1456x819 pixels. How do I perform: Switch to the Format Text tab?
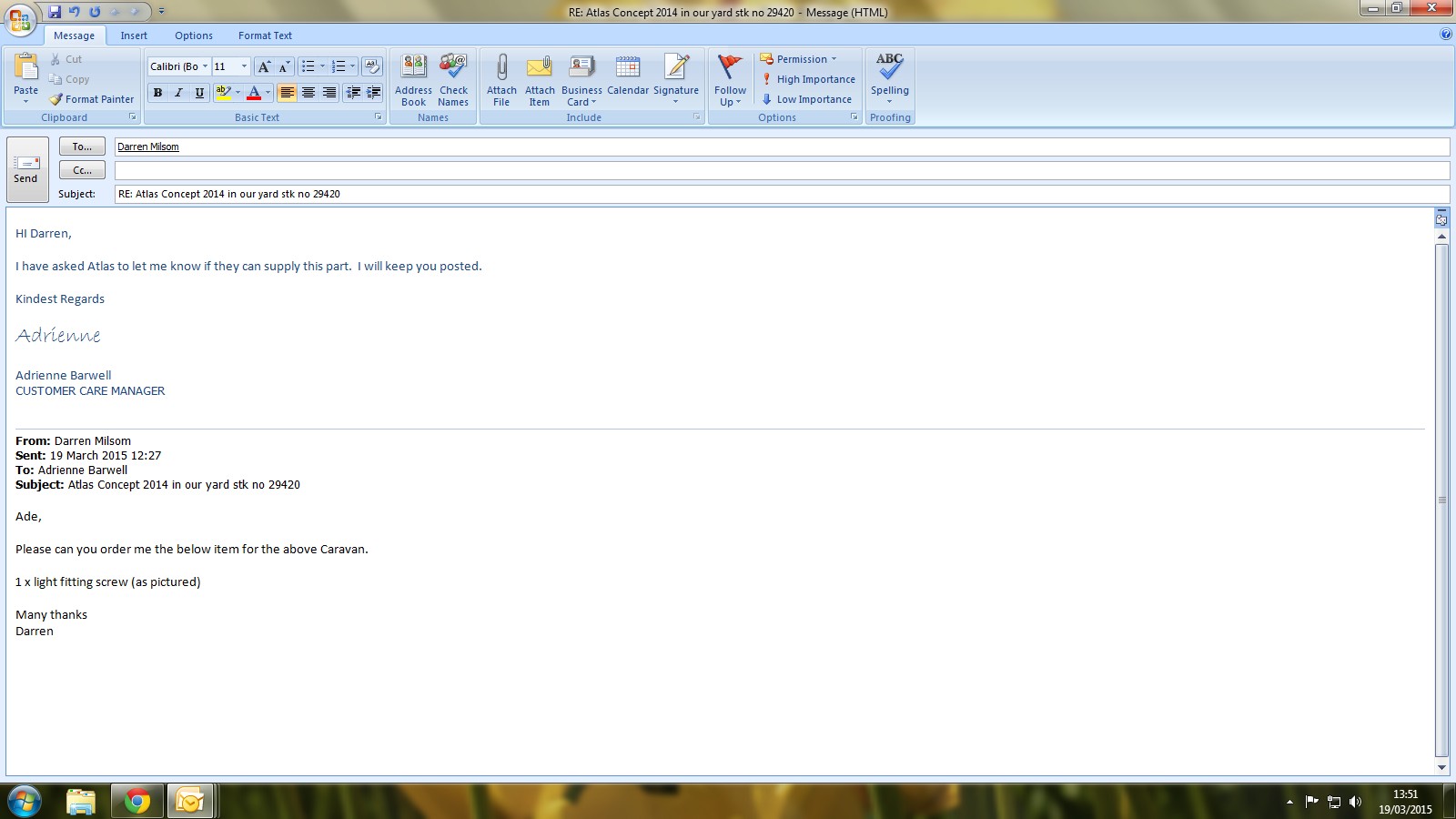coord(266,35)
